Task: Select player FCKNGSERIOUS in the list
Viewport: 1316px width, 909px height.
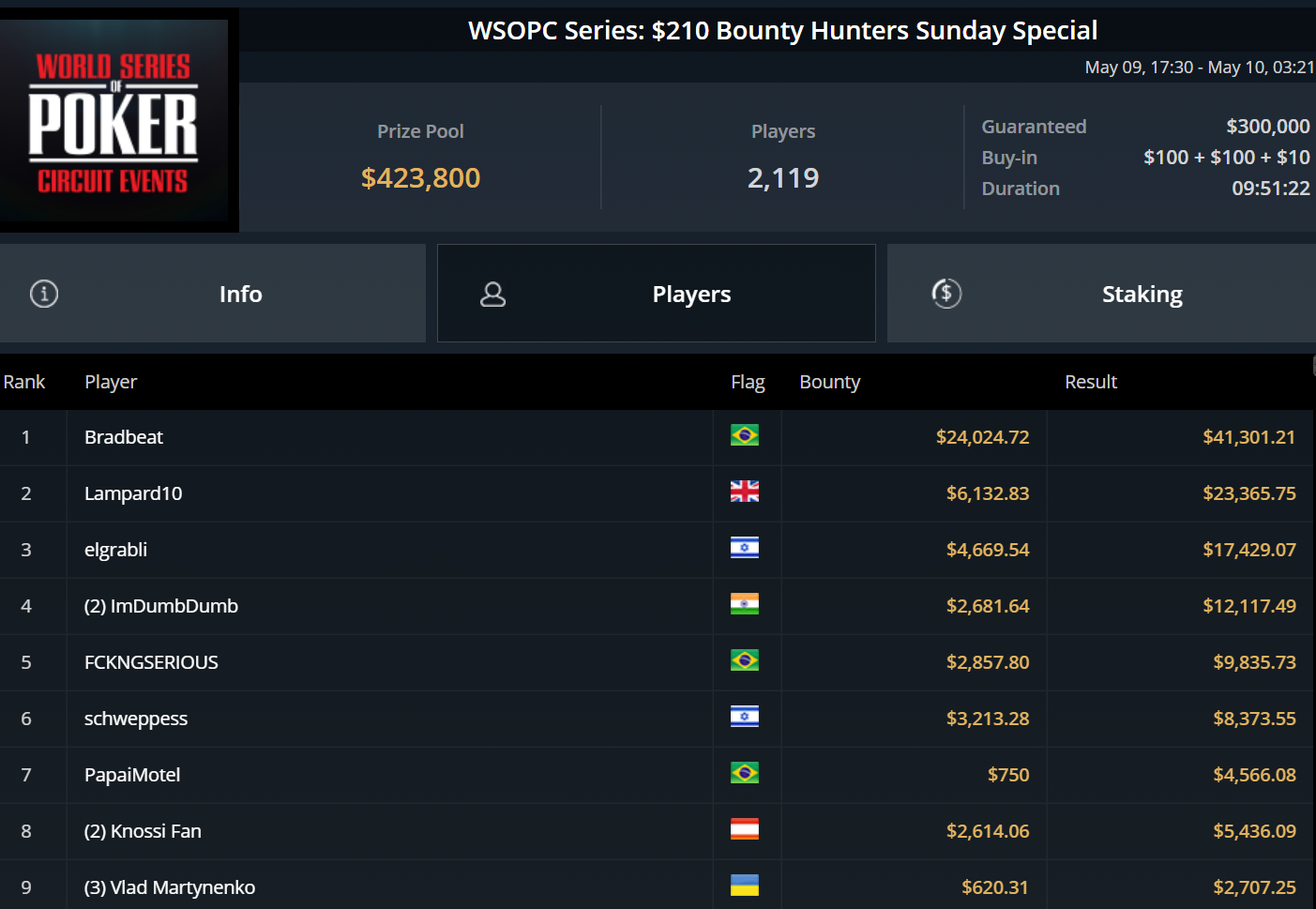Action: (151, 662)
